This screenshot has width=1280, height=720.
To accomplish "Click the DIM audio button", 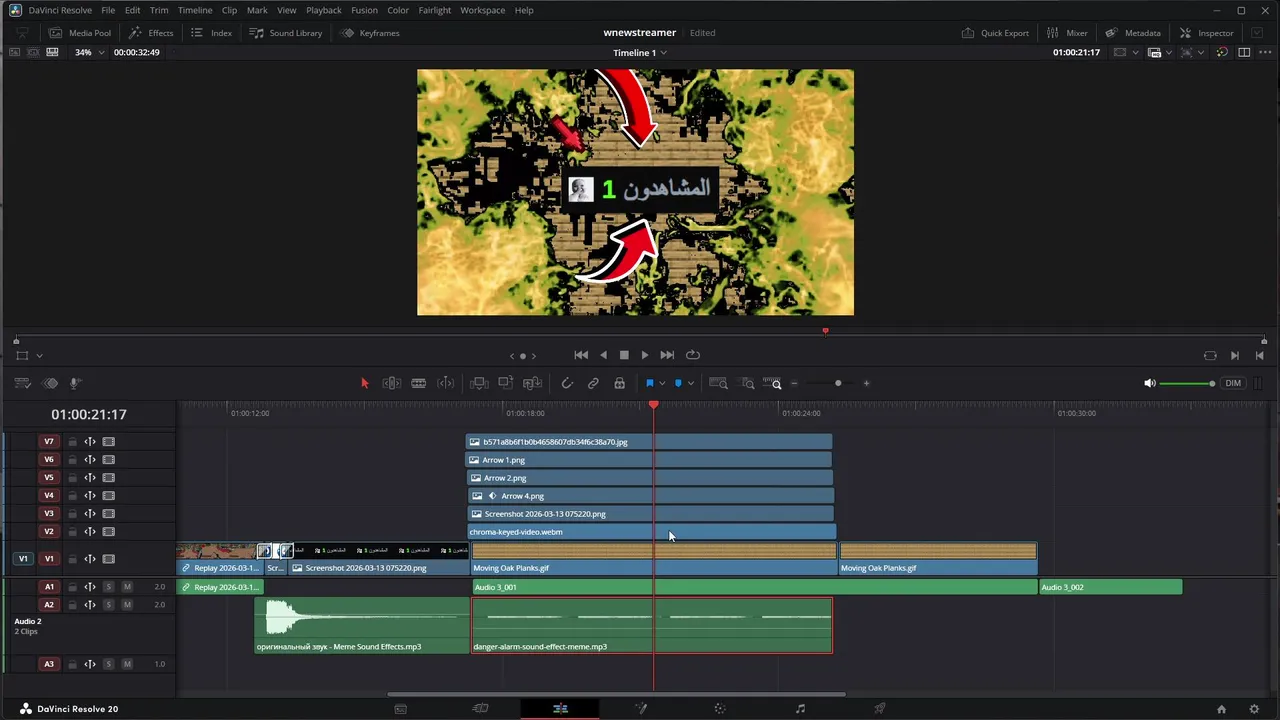I will (x=1233, y=383).
